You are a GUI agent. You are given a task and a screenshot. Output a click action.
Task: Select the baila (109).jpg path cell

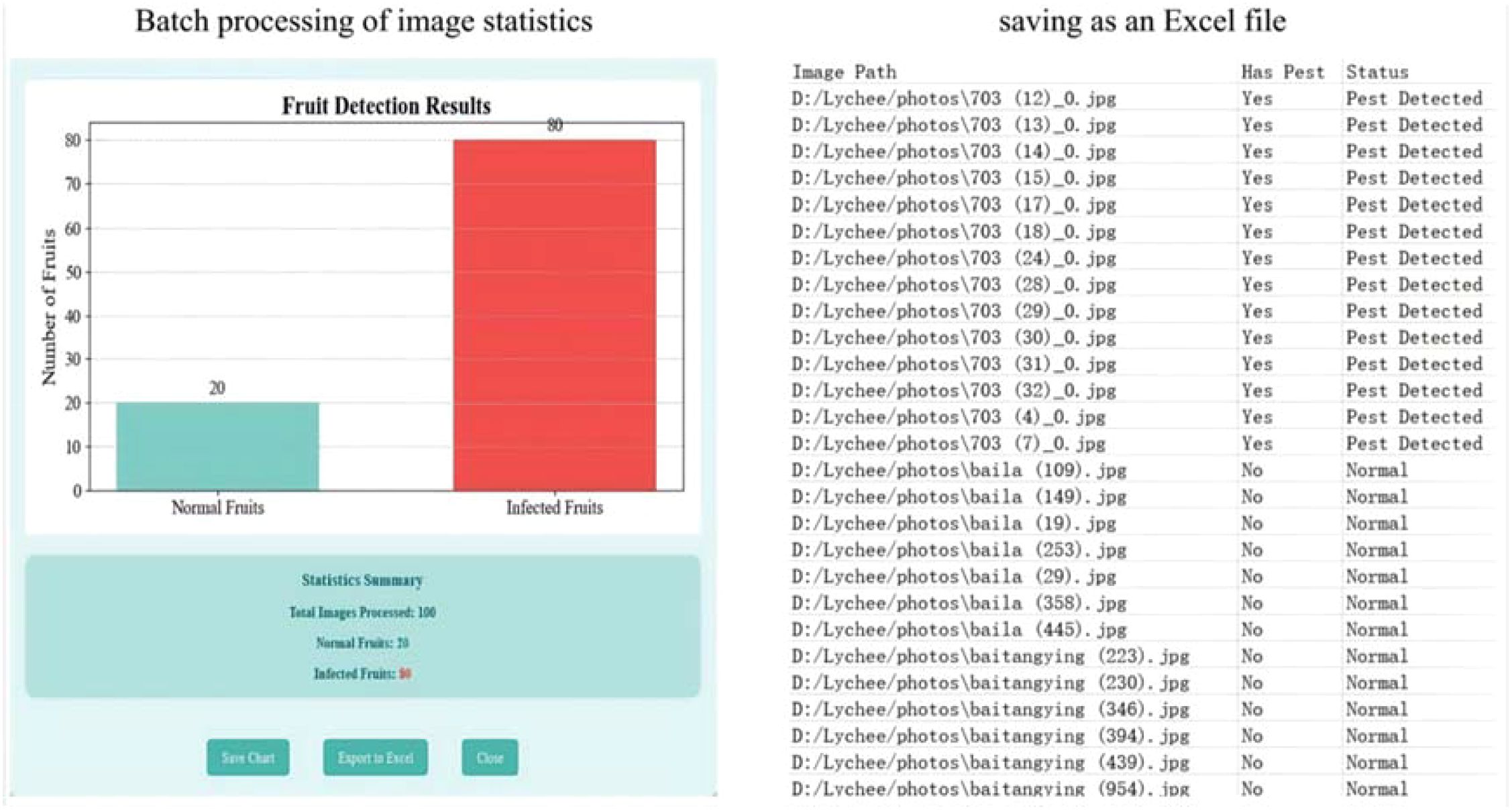[959, 470]
